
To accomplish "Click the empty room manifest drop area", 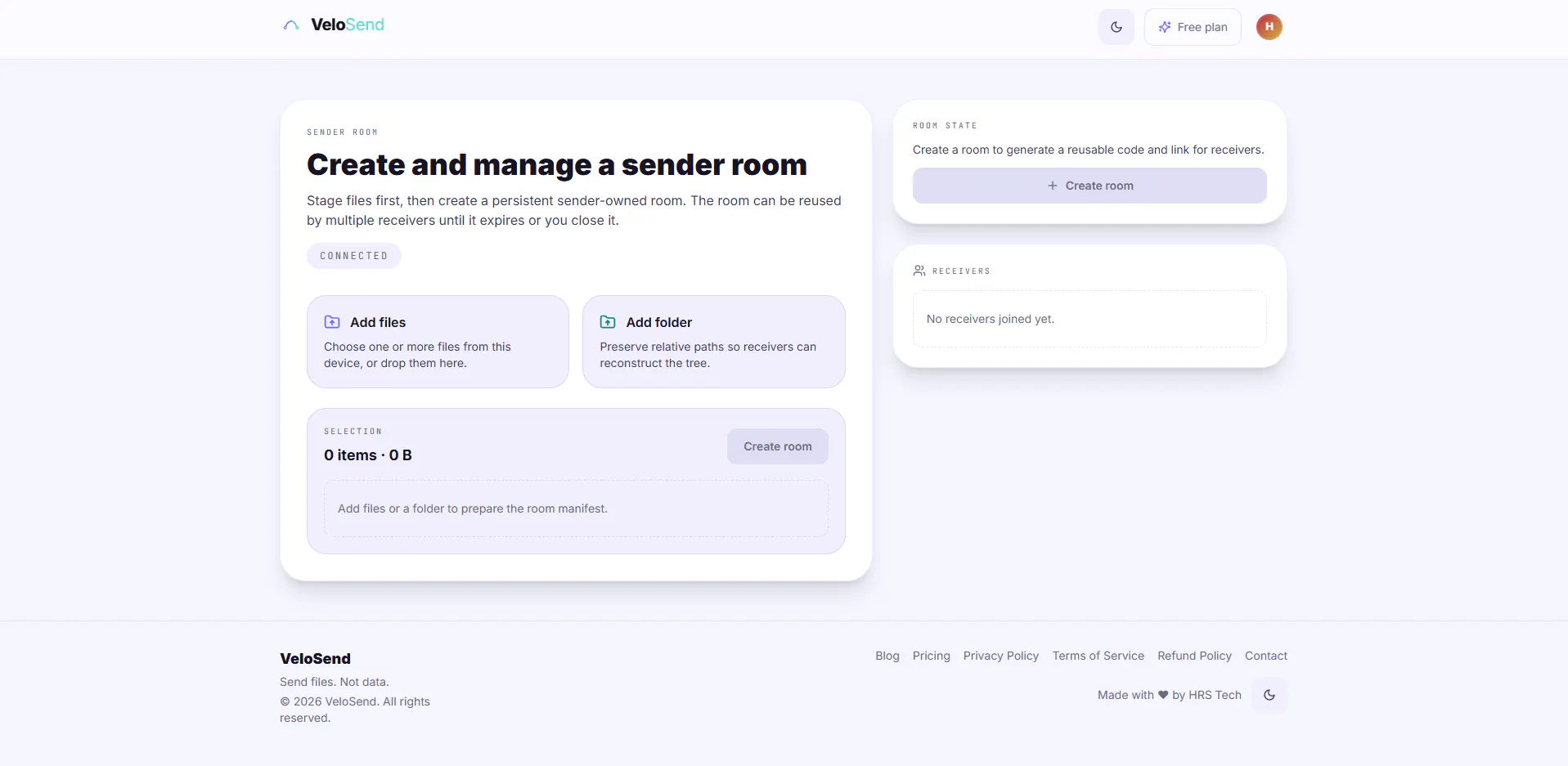I will tap(576, 508).
